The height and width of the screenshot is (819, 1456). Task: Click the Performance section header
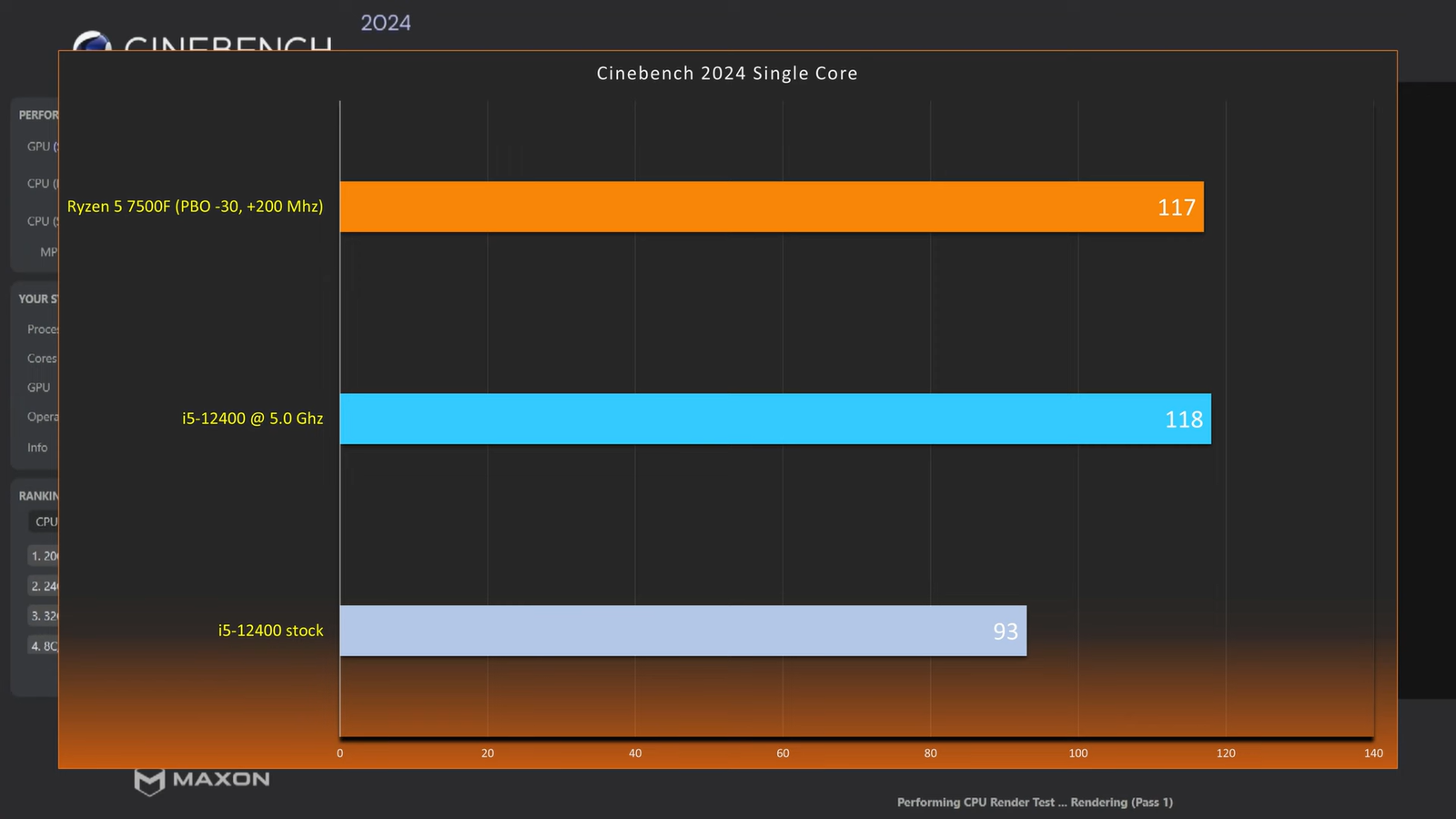38,115
